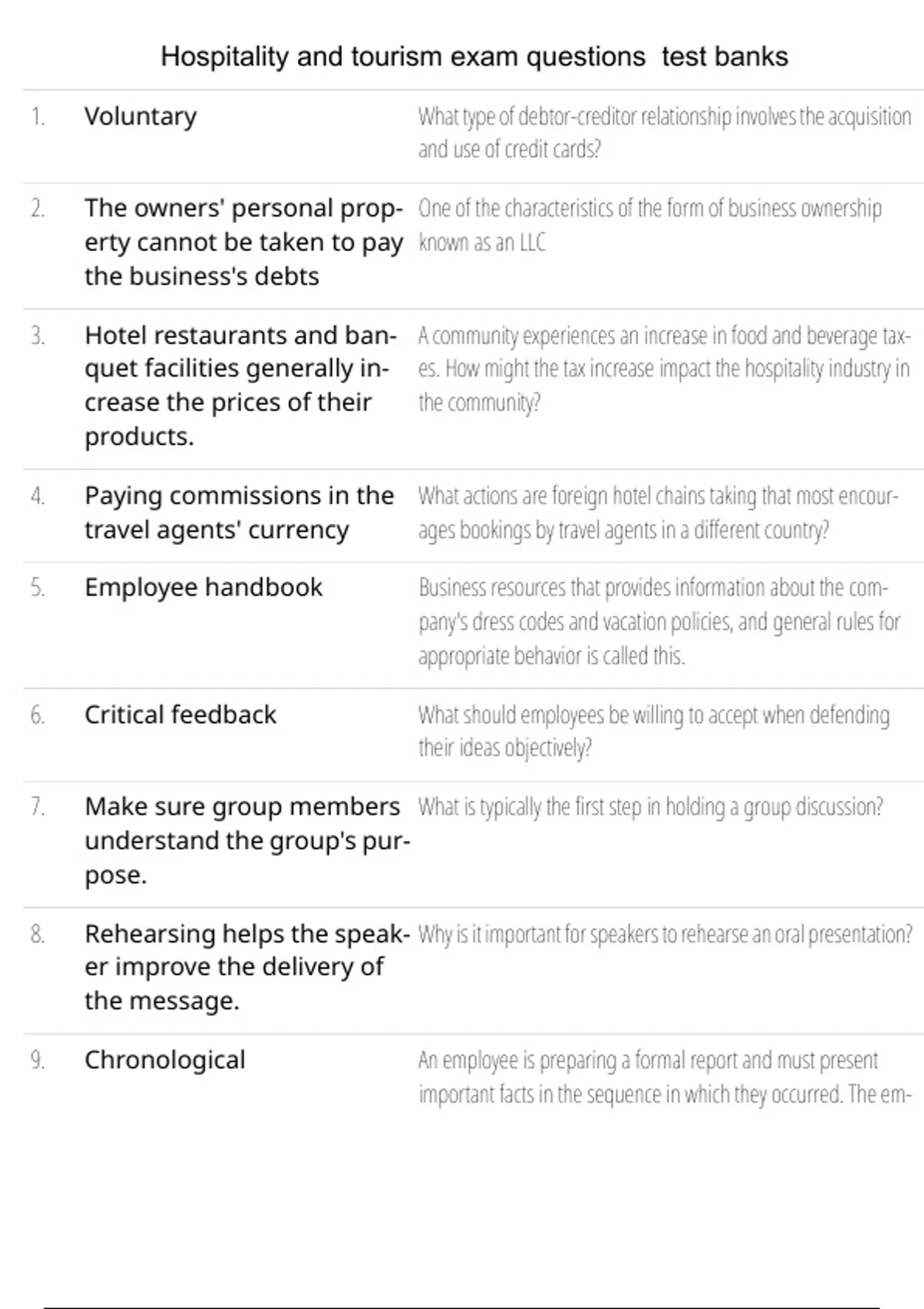Click the document title about hospitality exam questions
The width and height of the screenshot is (924, 1309).
click(x=474, y=57)
